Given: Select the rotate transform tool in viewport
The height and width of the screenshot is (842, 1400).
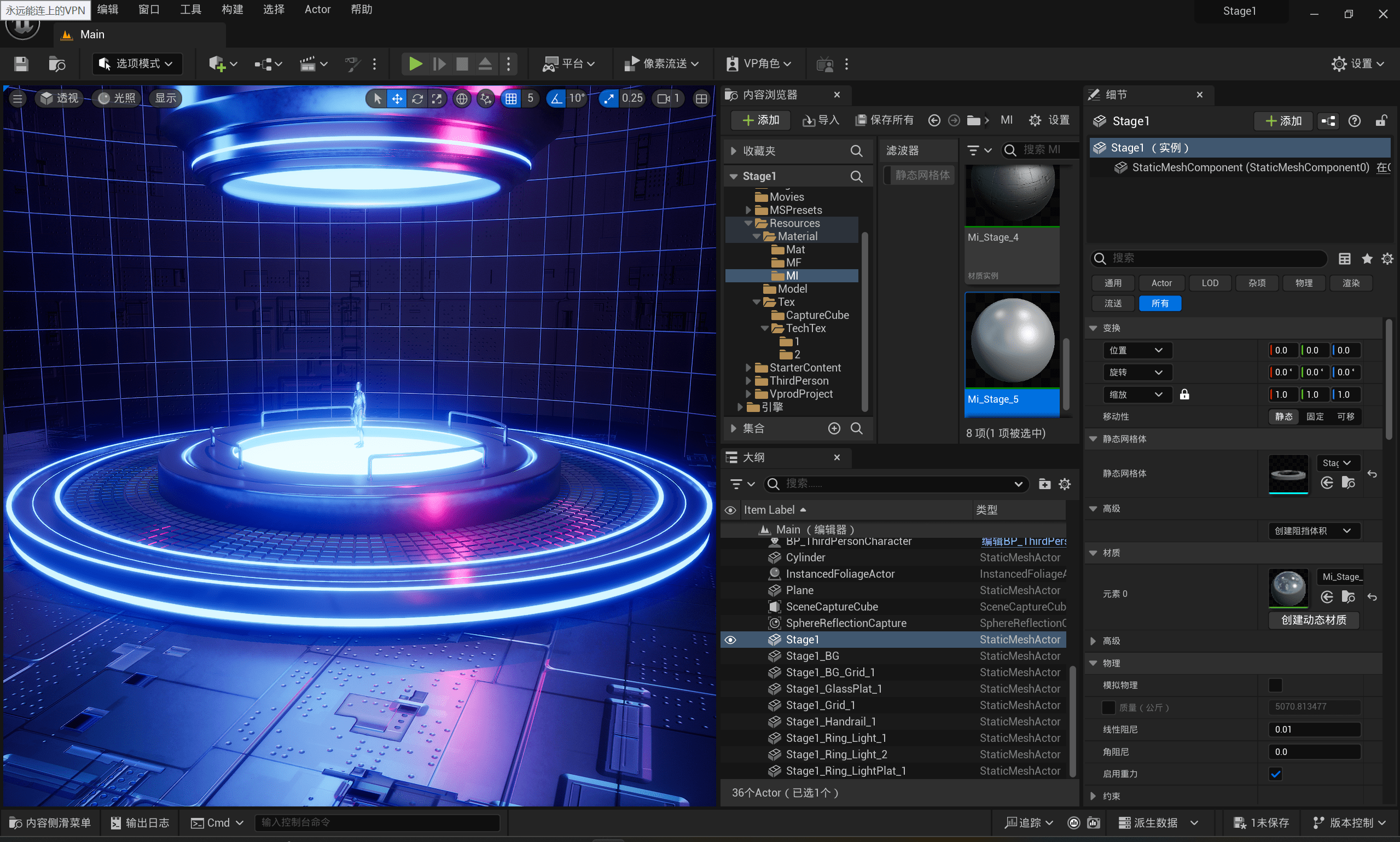Looking at the screenshot, I should tap(417, 98).
